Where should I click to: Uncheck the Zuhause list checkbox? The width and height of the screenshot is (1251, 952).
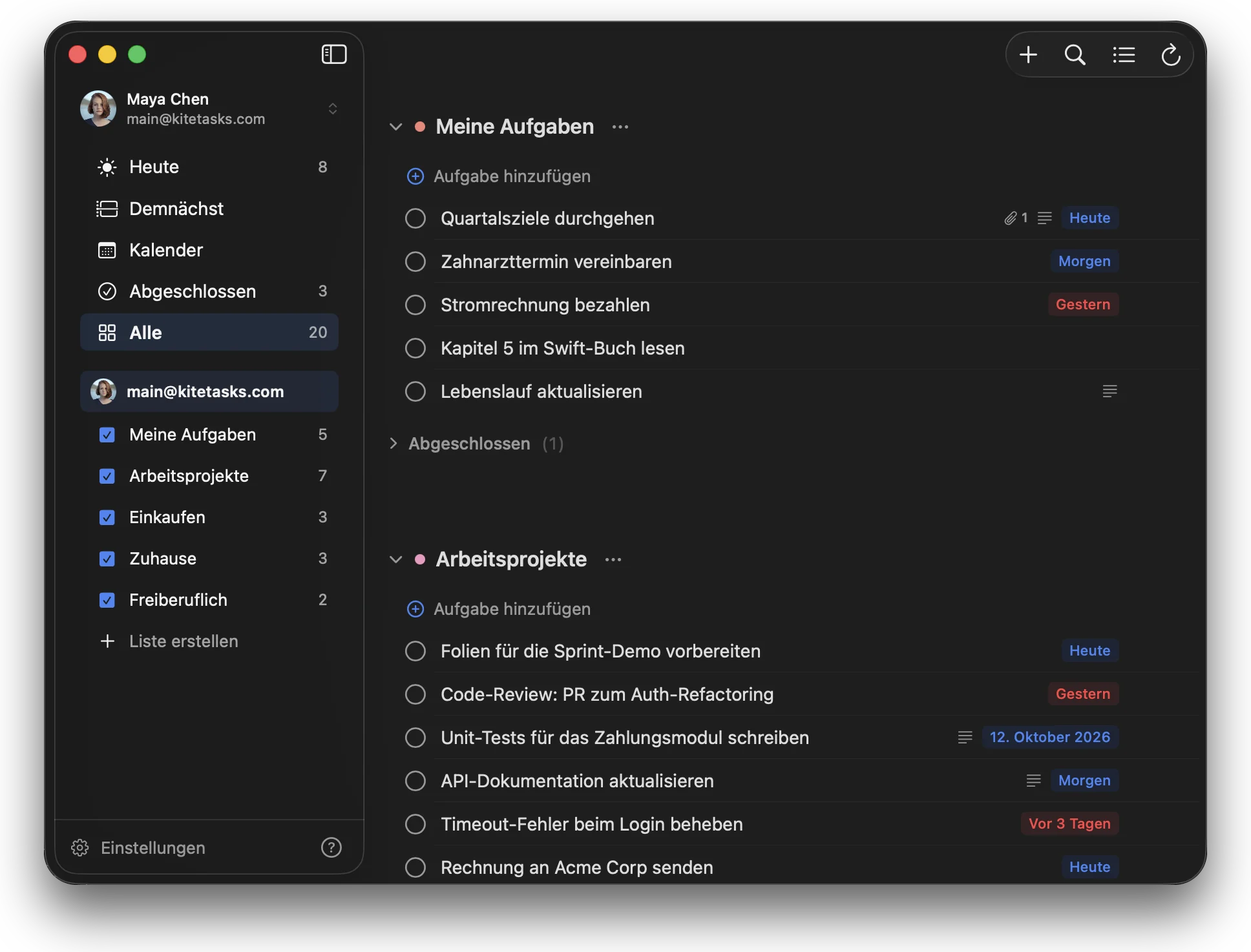pyautogui.click(x=107, y=559)
